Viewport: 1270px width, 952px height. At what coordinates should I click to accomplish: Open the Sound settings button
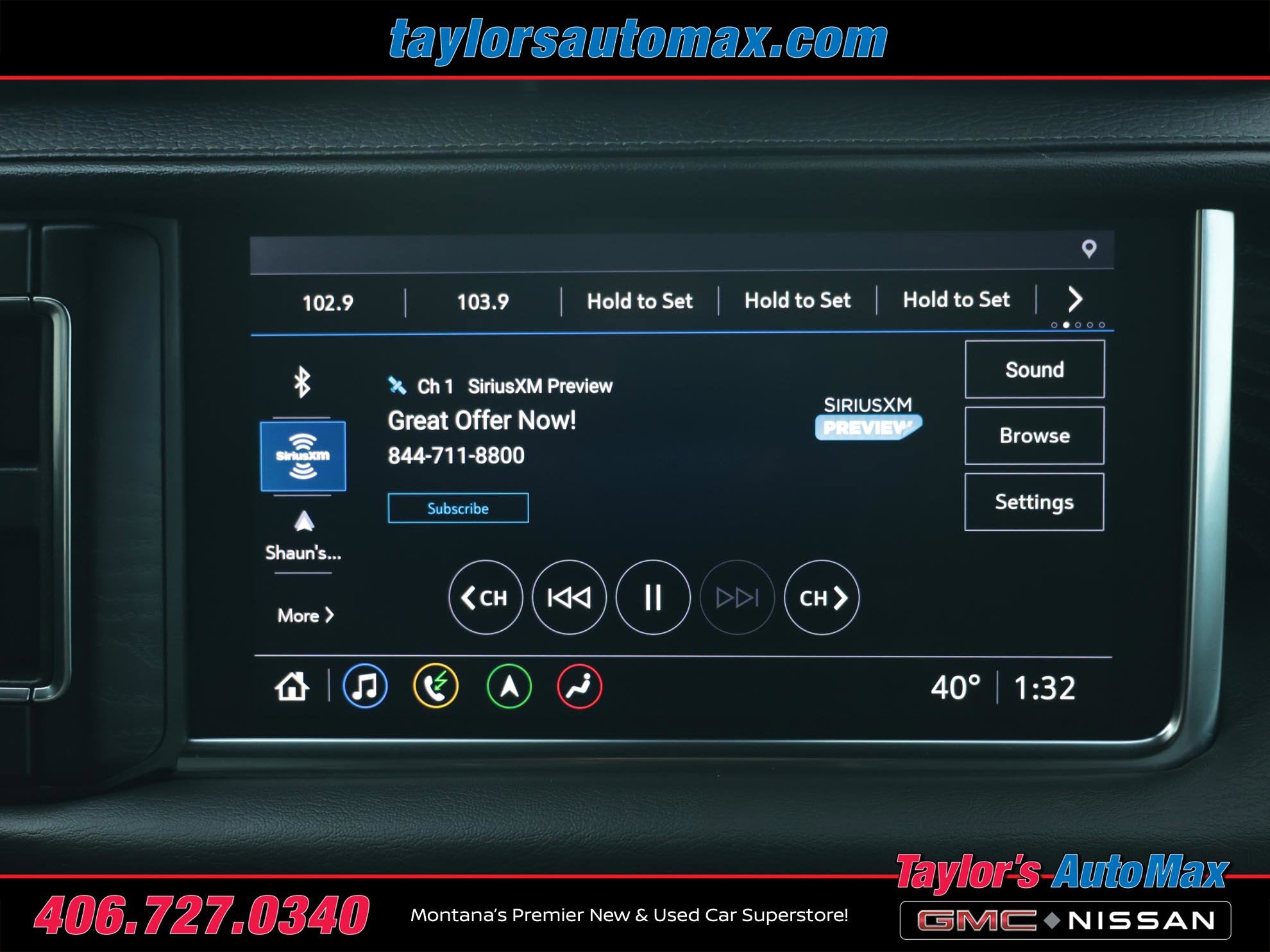pyautogui.click(x=1034, y=369)
